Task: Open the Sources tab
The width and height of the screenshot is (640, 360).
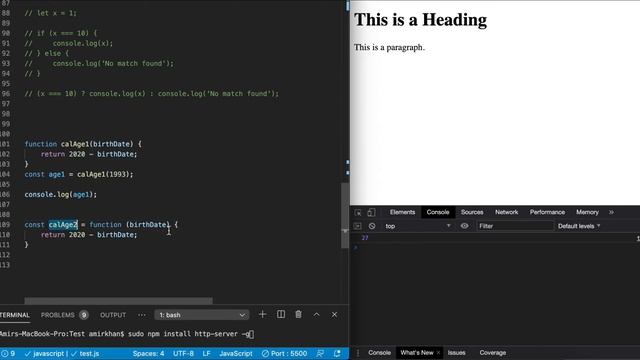Action: tap(472, 212)
